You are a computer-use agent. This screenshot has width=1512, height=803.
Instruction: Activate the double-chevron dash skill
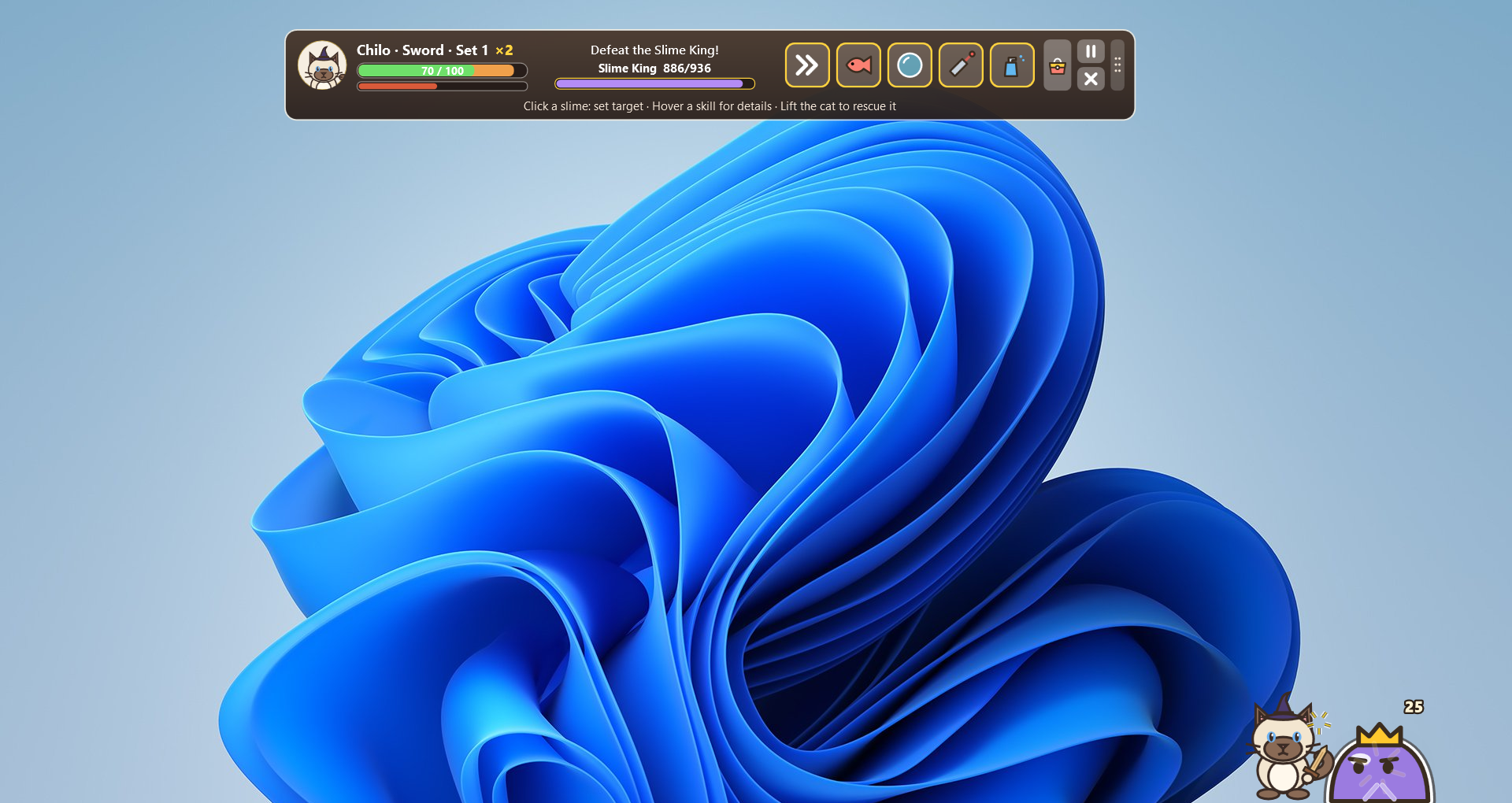pos(807,65)
